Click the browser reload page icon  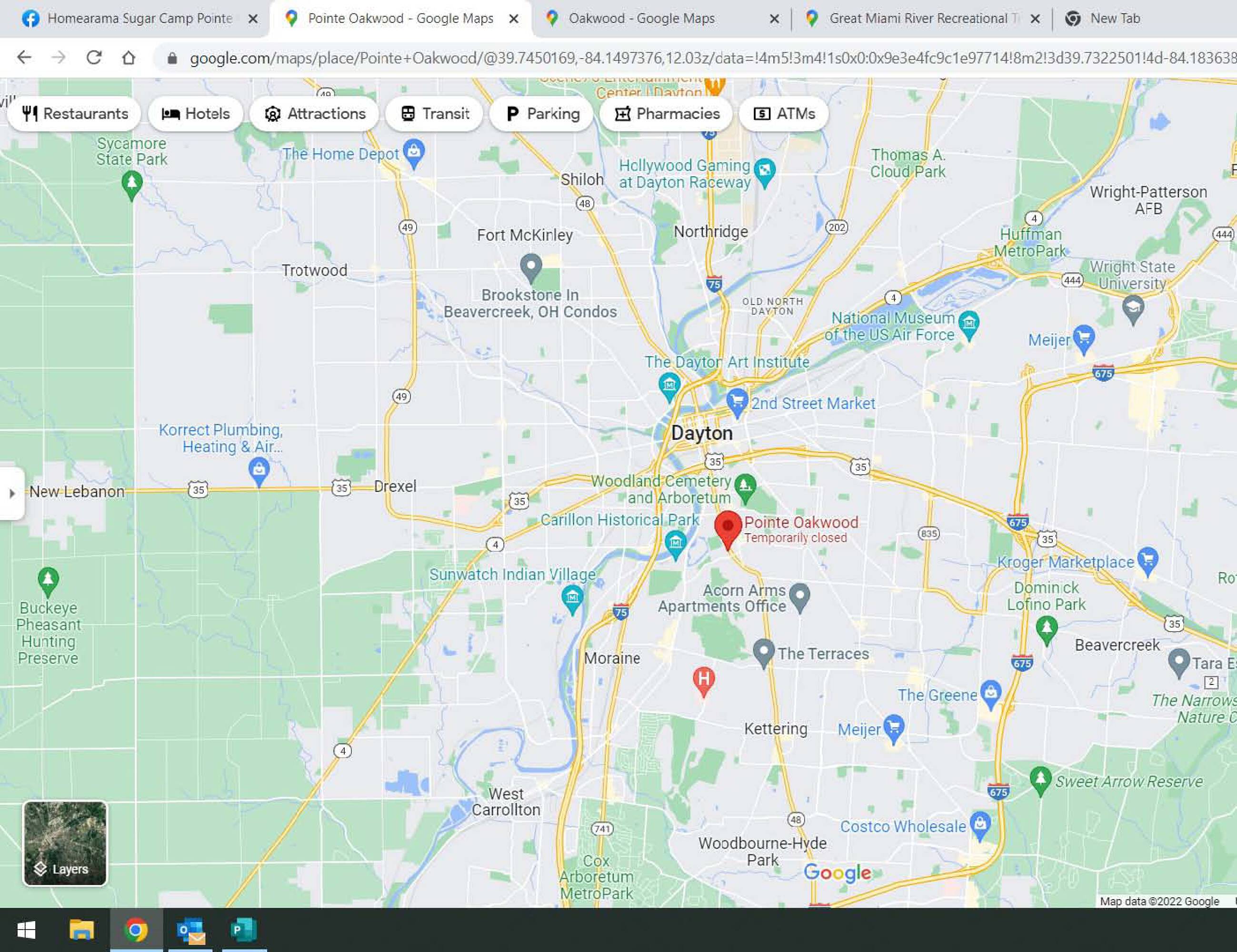coord(94,58)
